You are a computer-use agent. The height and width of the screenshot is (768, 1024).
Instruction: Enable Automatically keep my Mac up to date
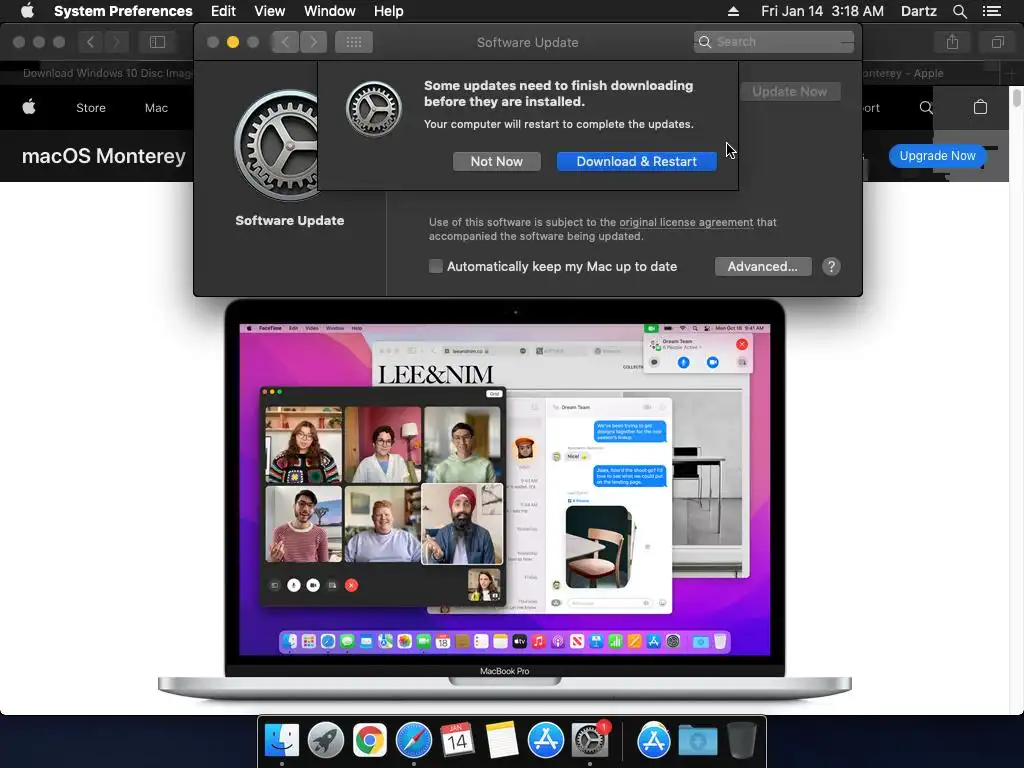point(436,266)
